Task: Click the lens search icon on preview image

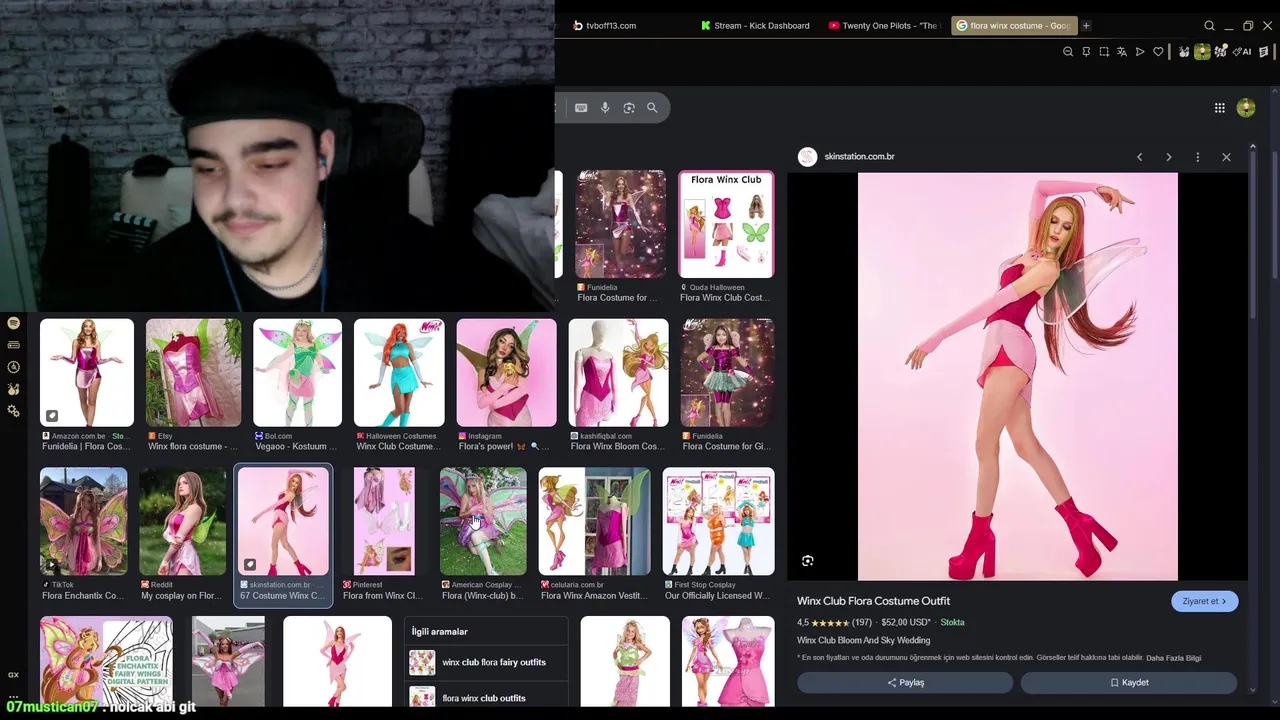Action: [x=808, y=561]
